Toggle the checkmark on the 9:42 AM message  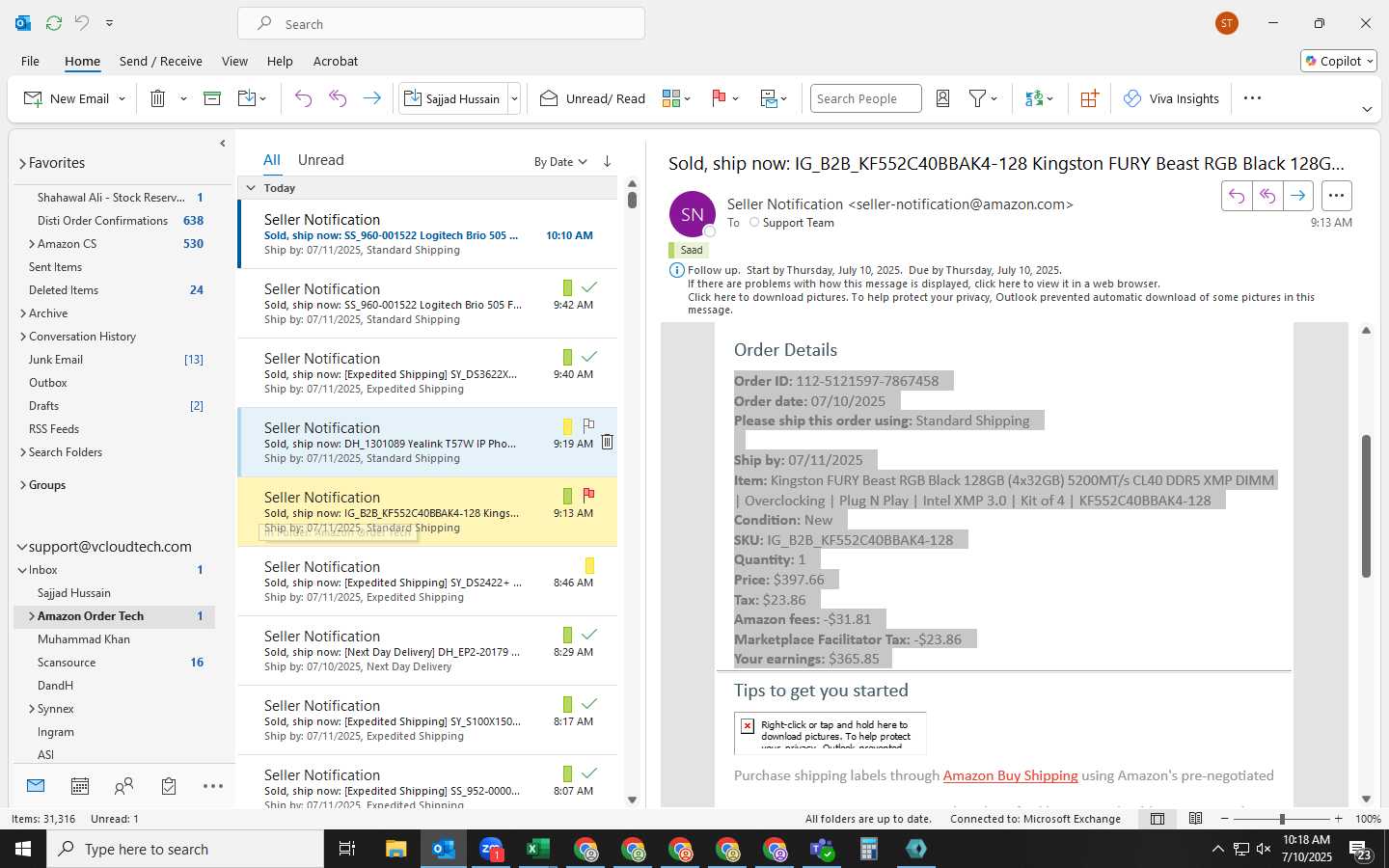coord(589,286)
